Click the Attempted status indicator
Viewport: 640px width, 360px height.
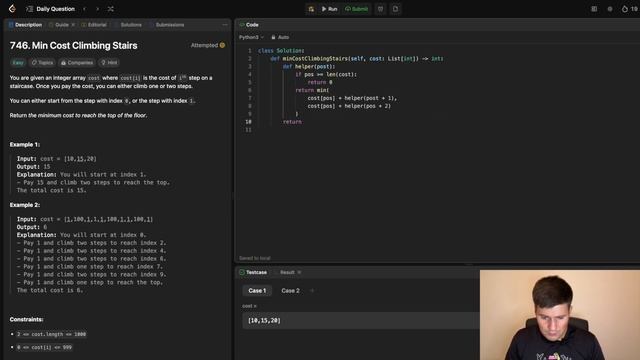208,45
